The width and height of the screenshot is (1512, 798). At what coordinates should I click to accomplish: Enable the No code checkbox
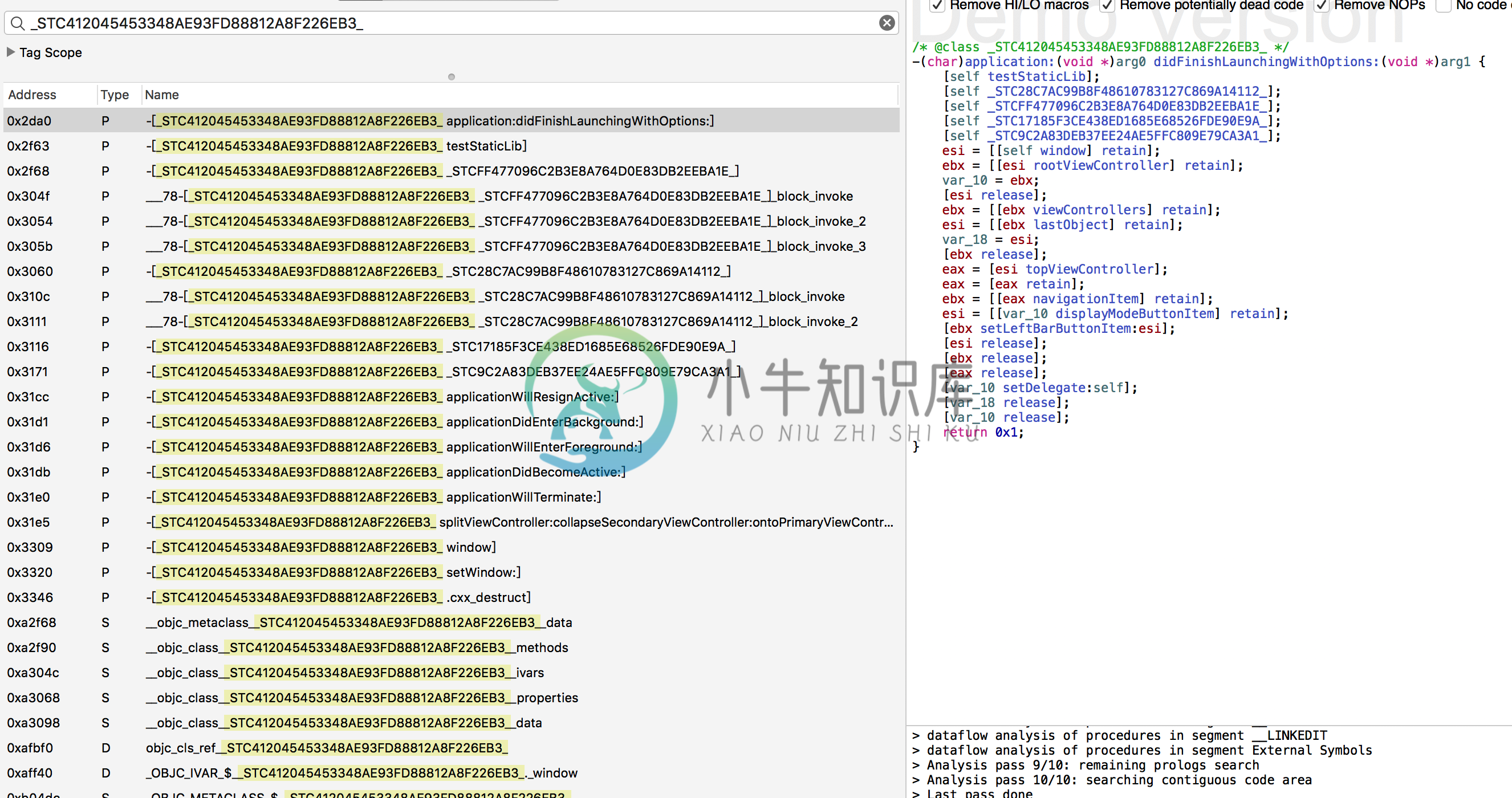click(x=1444, y=5)
